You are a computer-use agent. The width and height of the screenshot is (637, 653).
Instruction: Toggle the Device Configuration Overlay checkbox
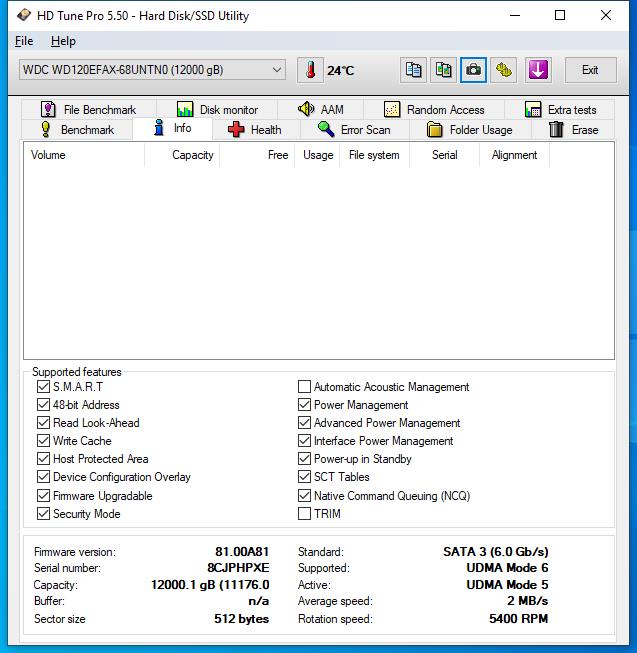[43, 476]
